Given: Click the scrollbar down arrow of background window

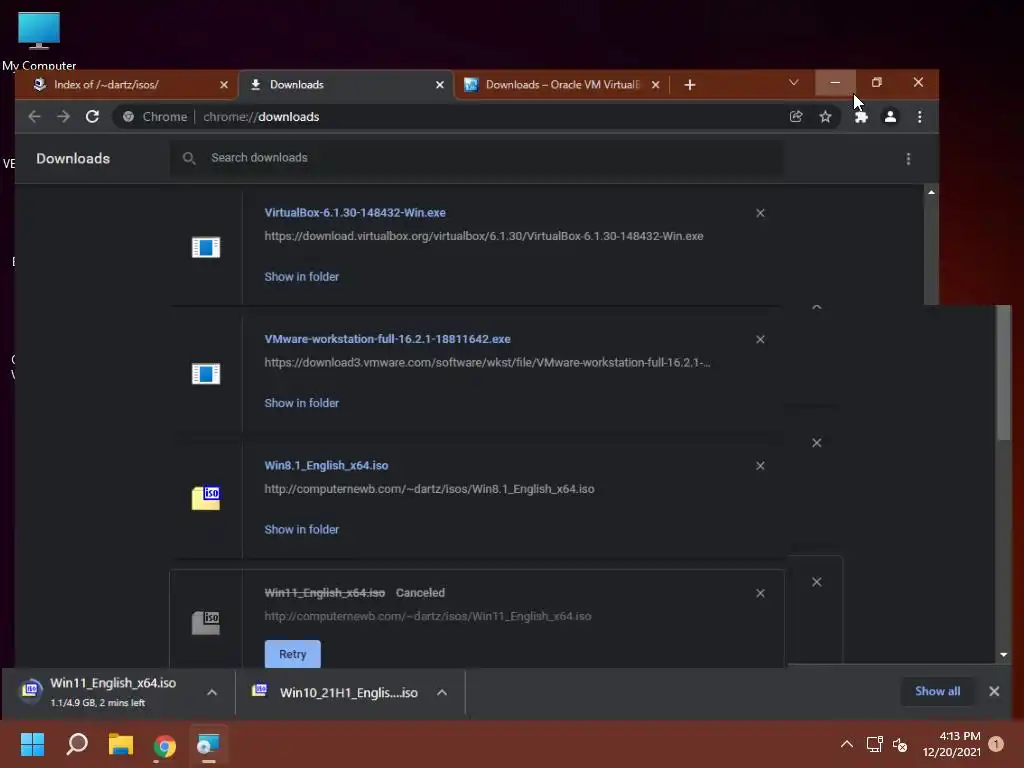Looking at the screenshot, I should [x=1004, y=654].
